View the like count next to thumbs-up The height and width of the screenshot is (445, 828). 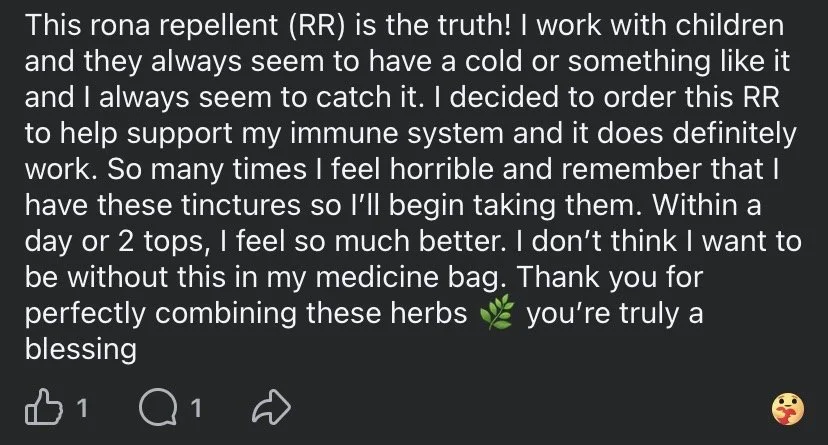point(81,408)
